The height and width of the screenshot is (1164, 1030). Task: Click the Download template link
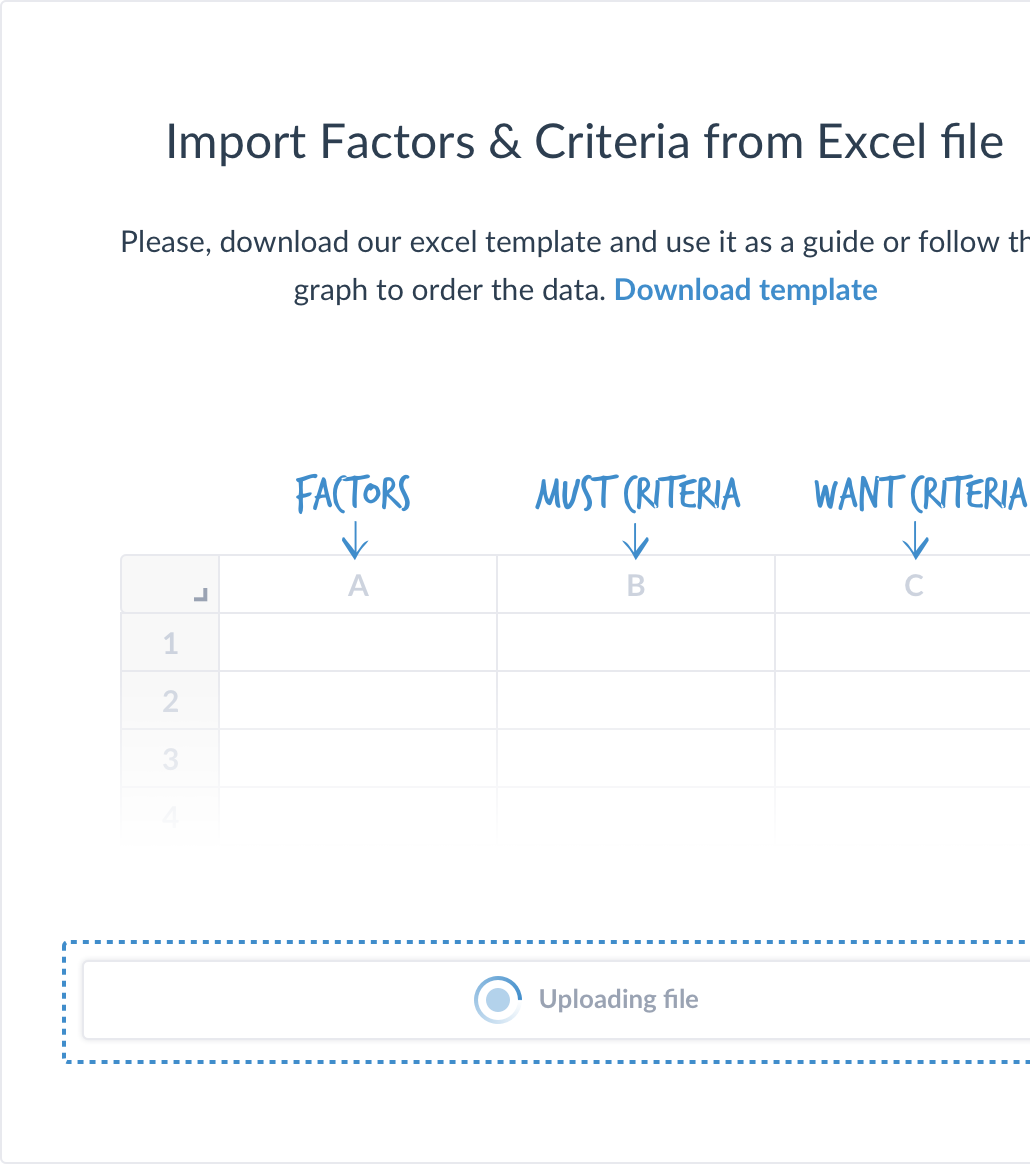[746, 290]
